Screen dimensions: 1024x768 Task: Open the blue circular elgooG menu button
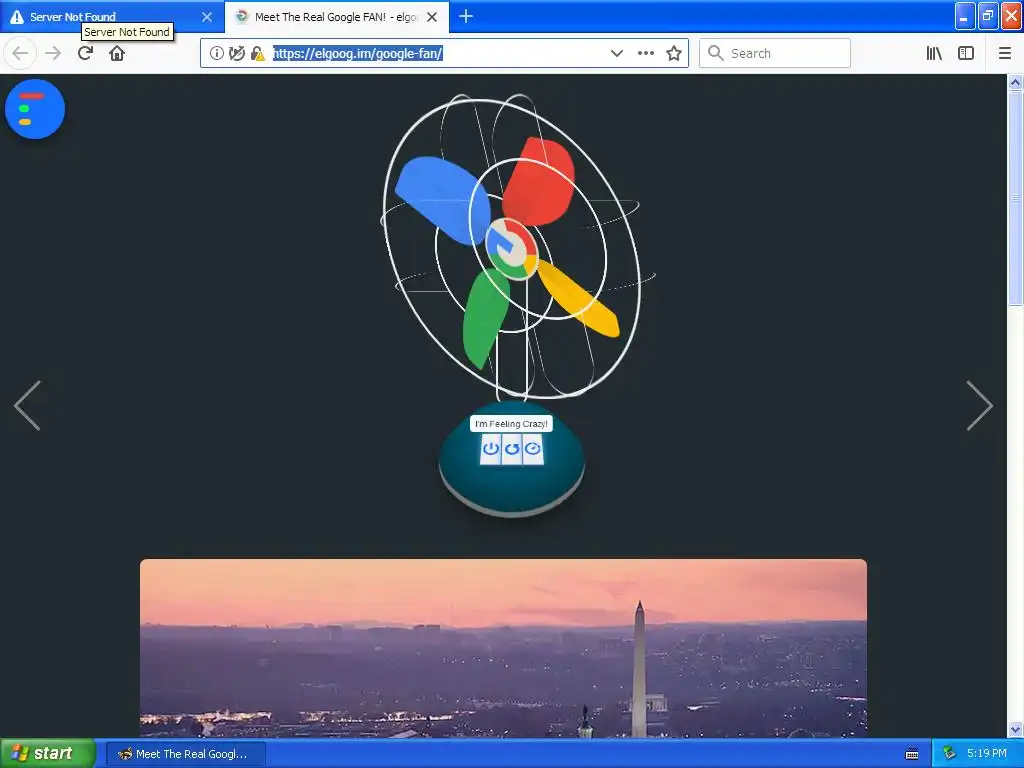point(35,109)
